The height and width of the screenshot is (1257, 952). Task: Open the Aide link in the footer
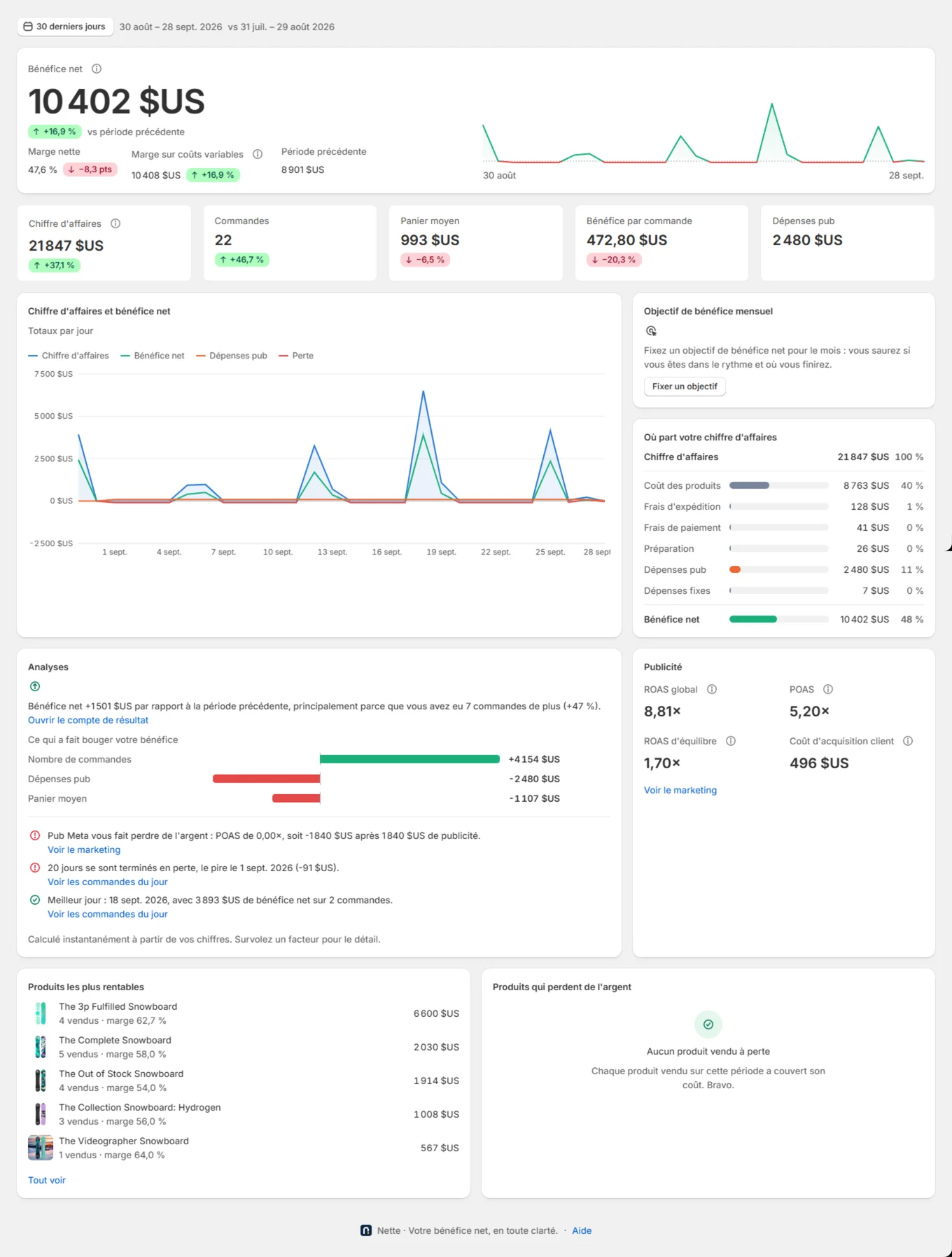coord(582,1230)
